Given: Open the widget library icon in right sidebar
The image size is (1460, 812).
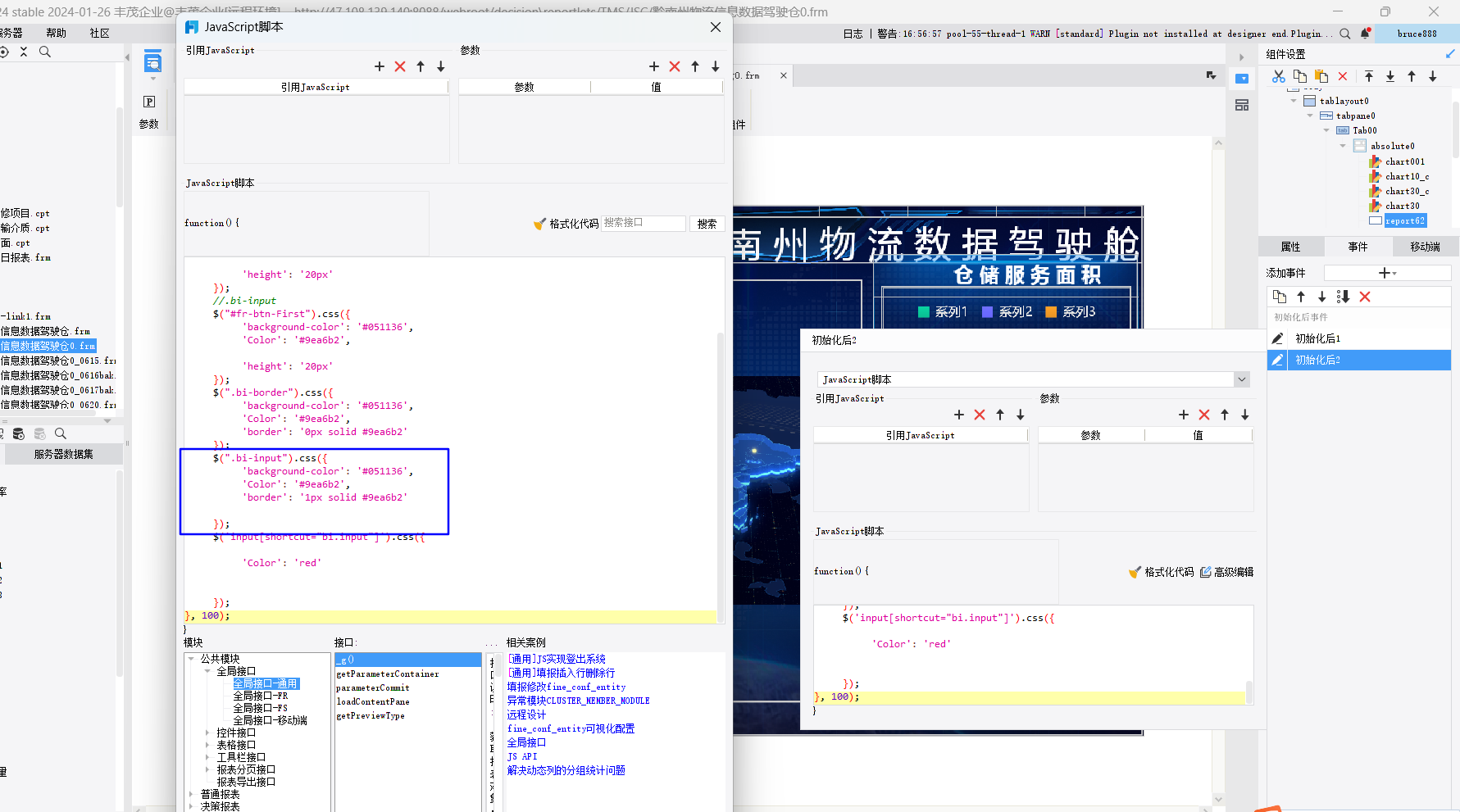Looking at the screenshot, I should point(1242,105).
